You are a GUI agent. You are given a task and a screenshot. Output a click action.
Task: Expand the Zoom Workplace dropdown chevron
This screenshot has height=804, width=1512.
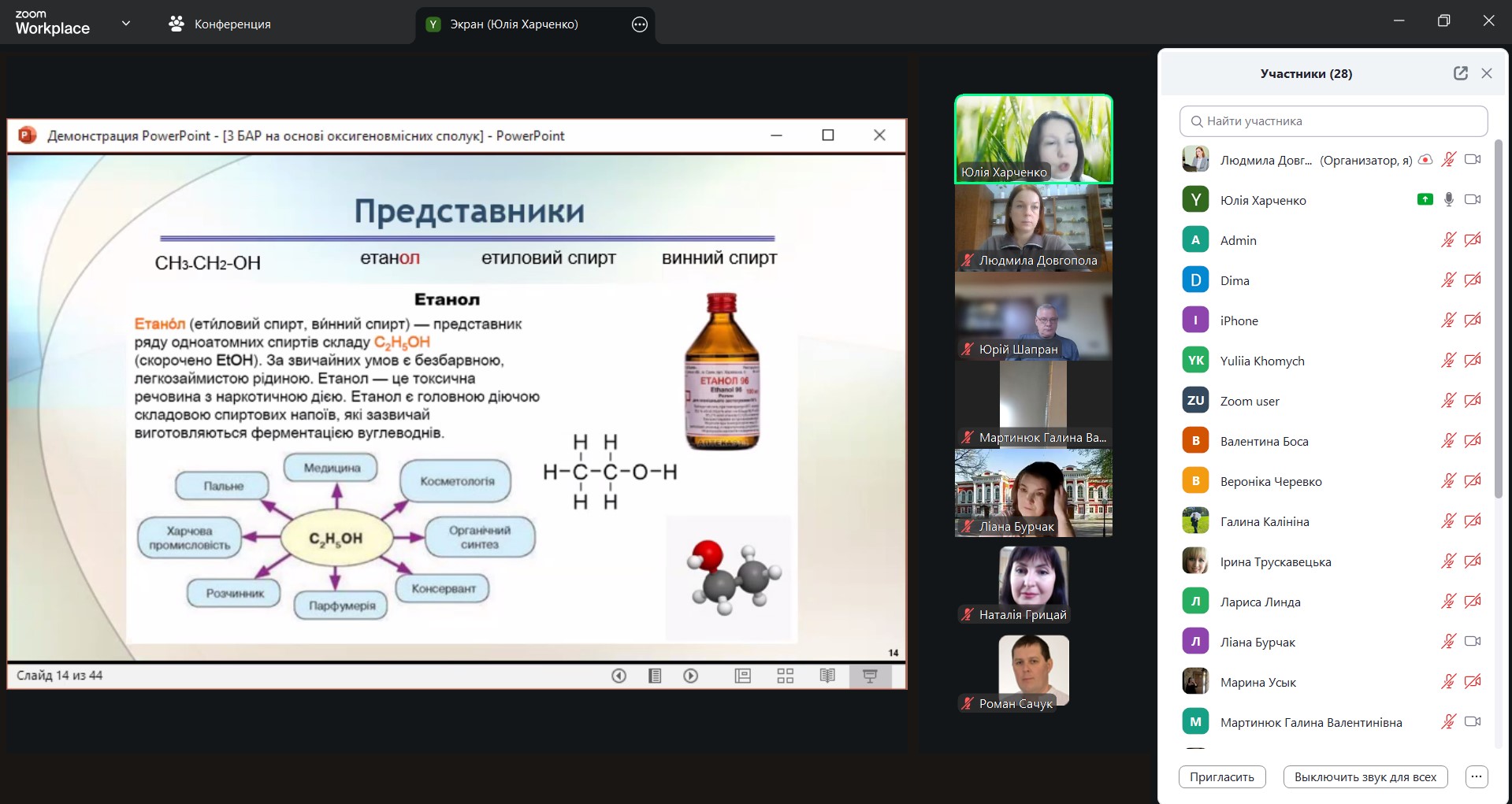pos(126,24)
